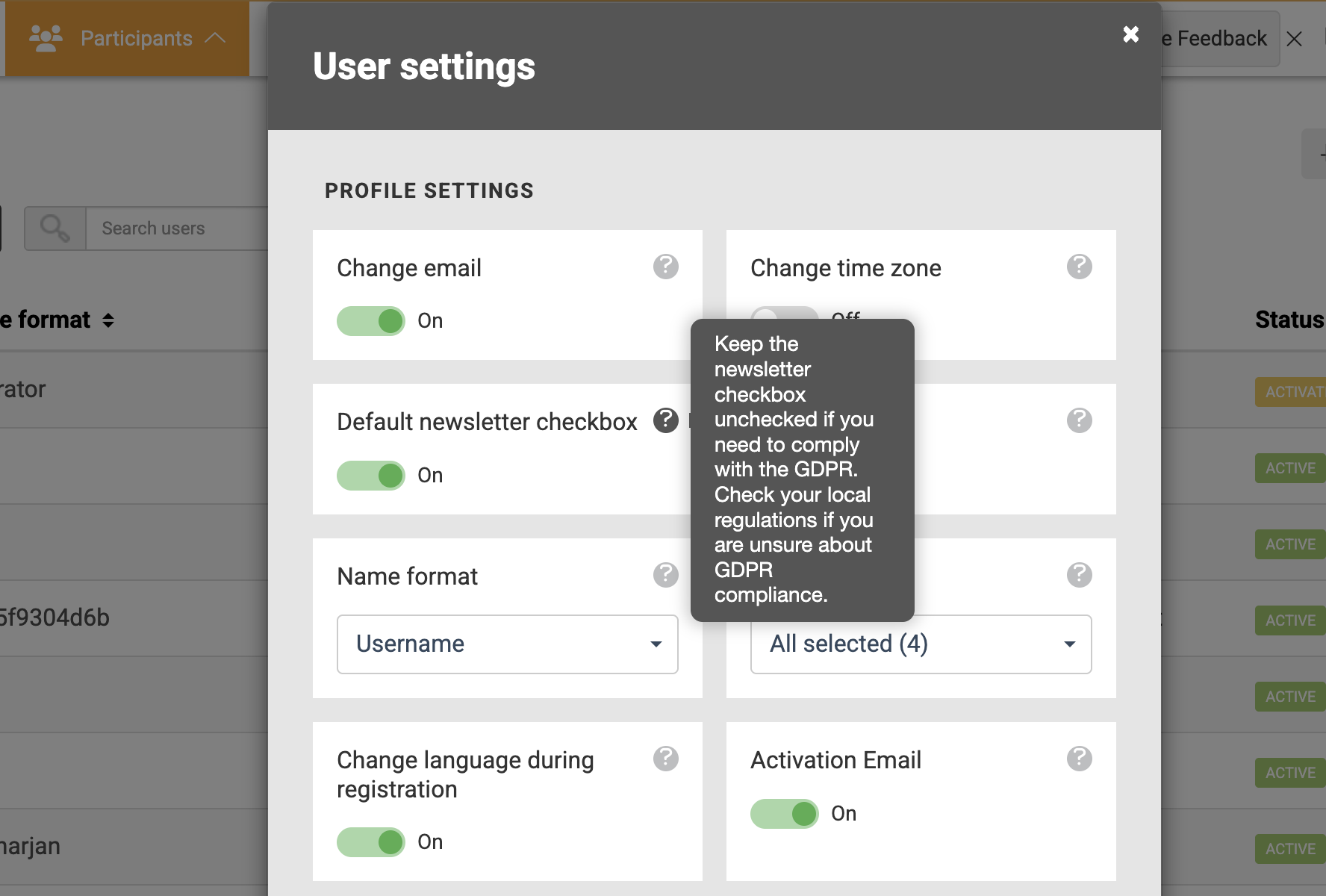
Task: Click help icon for Change language during registration
Action: (665, 759)
